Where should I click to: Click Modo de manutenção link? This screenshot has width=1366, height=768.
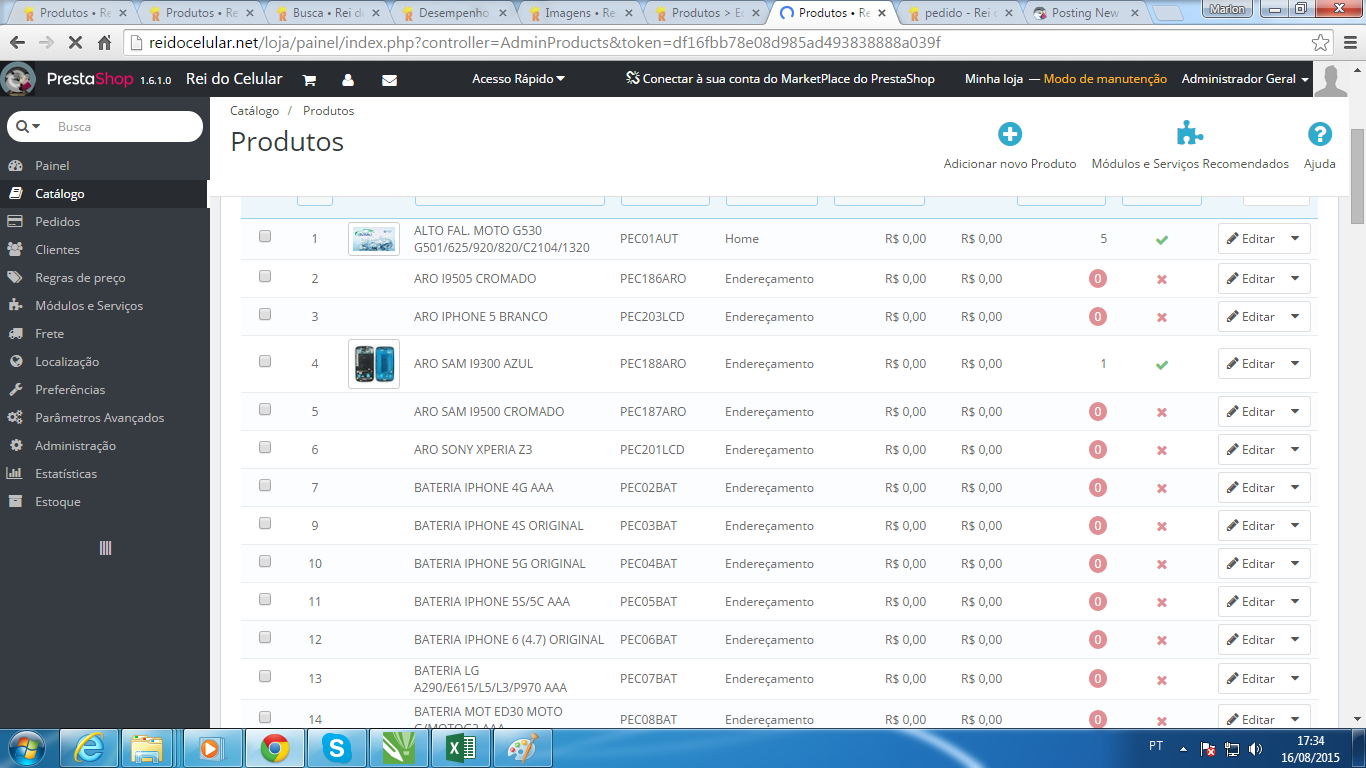click(x=1105, y=79)
